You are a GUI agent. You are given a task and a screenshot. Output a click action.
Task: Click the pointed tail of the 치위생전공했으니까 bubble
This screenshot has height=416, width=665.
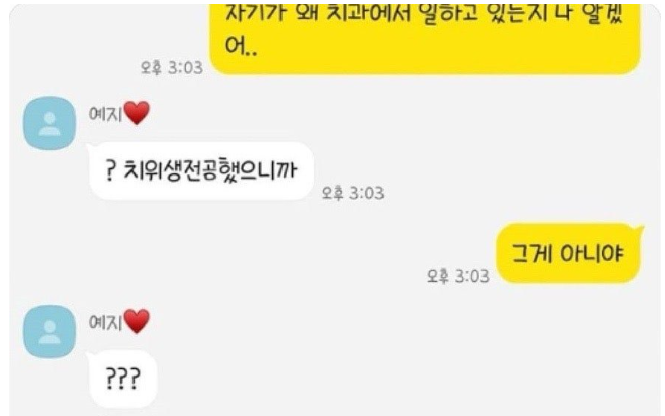tap(90, 148)
